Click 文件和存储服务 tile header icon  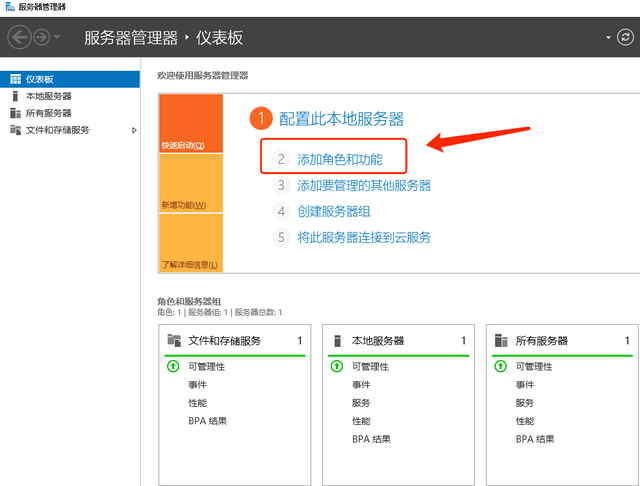pyautogui.click(x=174, y=340)
